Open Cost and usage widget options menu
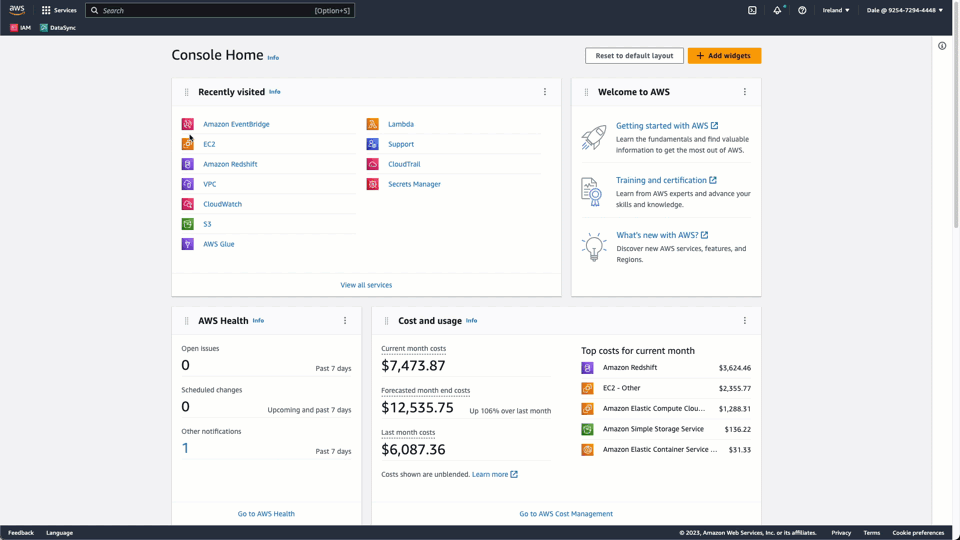 coord(745,321)
